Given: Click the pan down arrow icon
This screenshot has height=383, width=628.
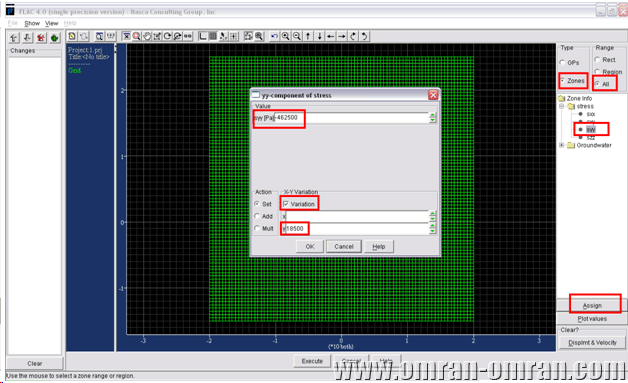Looking at the screenshot, I should 319,36.
